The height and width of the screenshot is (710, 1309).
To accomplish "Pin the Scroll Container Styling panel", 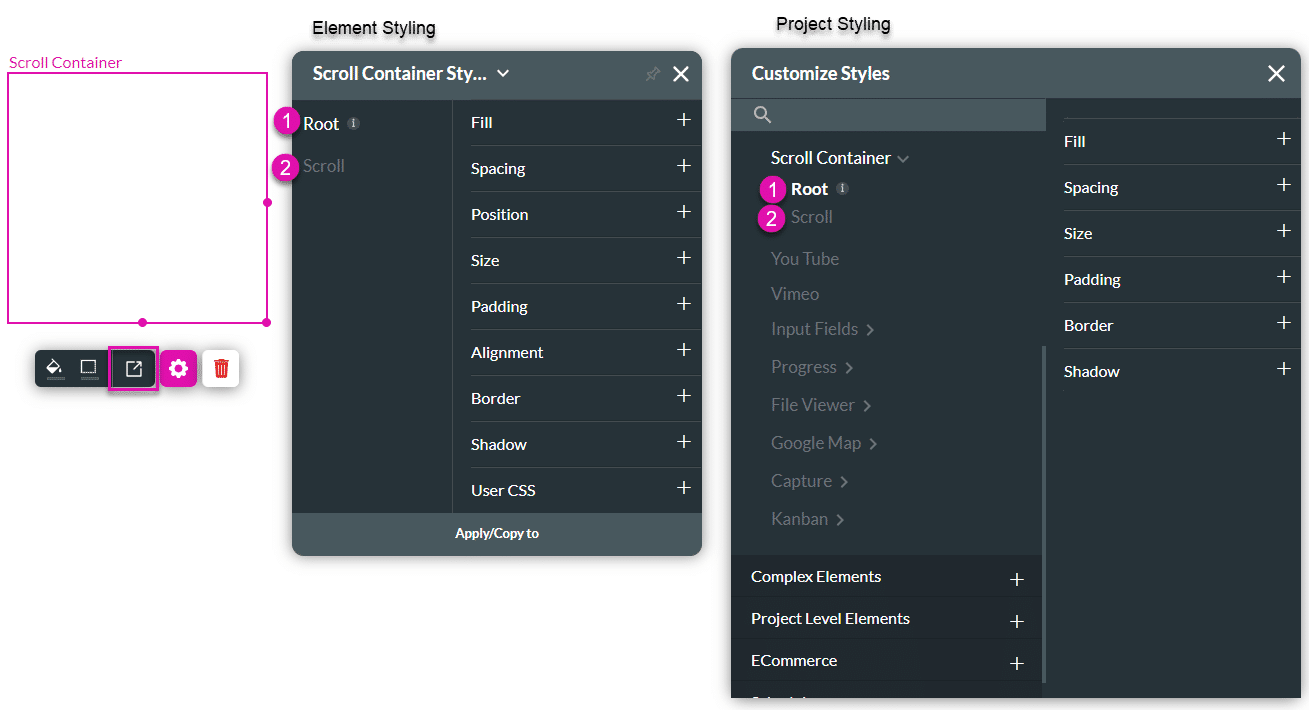I will pyautogui.click(x=652, y=73).
